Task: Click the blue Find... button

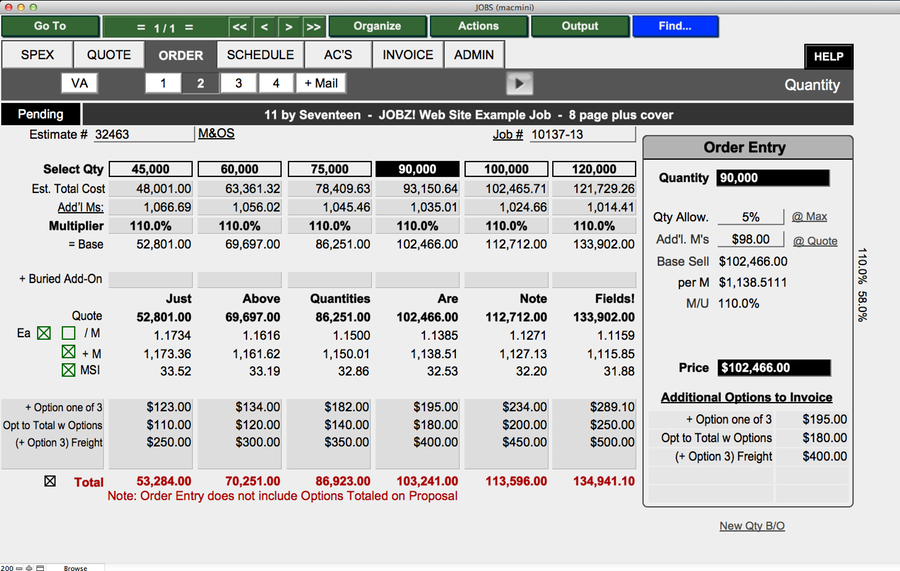Action: (x=674, y=26)
